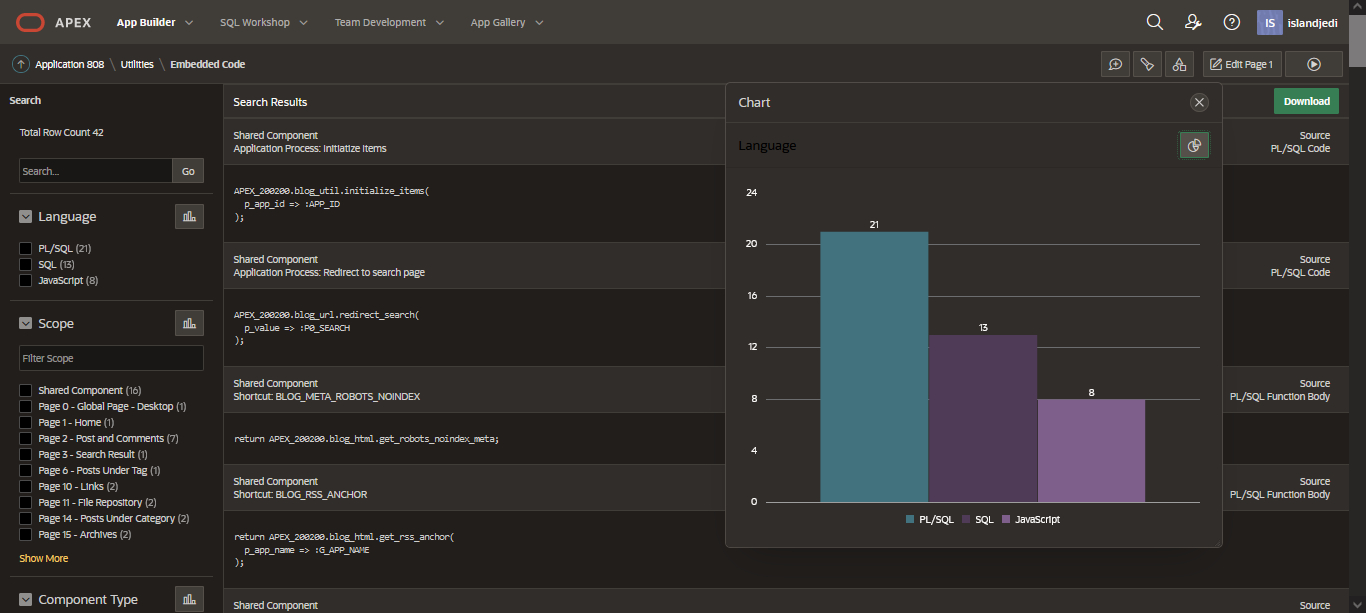The width and height of the screenshot is (1366, 613).
Task: Open the Team Development menu
Action: point(380,22)
